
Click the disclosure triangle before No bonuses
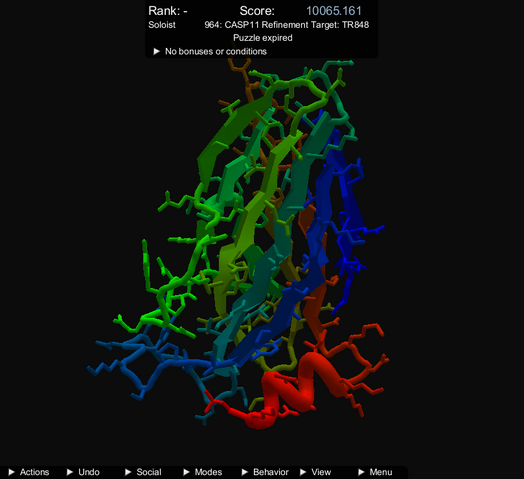click(x=156, y=51)
